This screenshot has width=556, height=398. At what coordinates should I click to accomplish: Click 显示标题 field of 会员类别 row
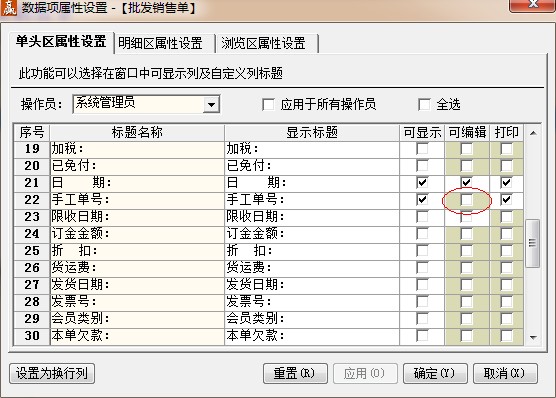coord(312,319)
